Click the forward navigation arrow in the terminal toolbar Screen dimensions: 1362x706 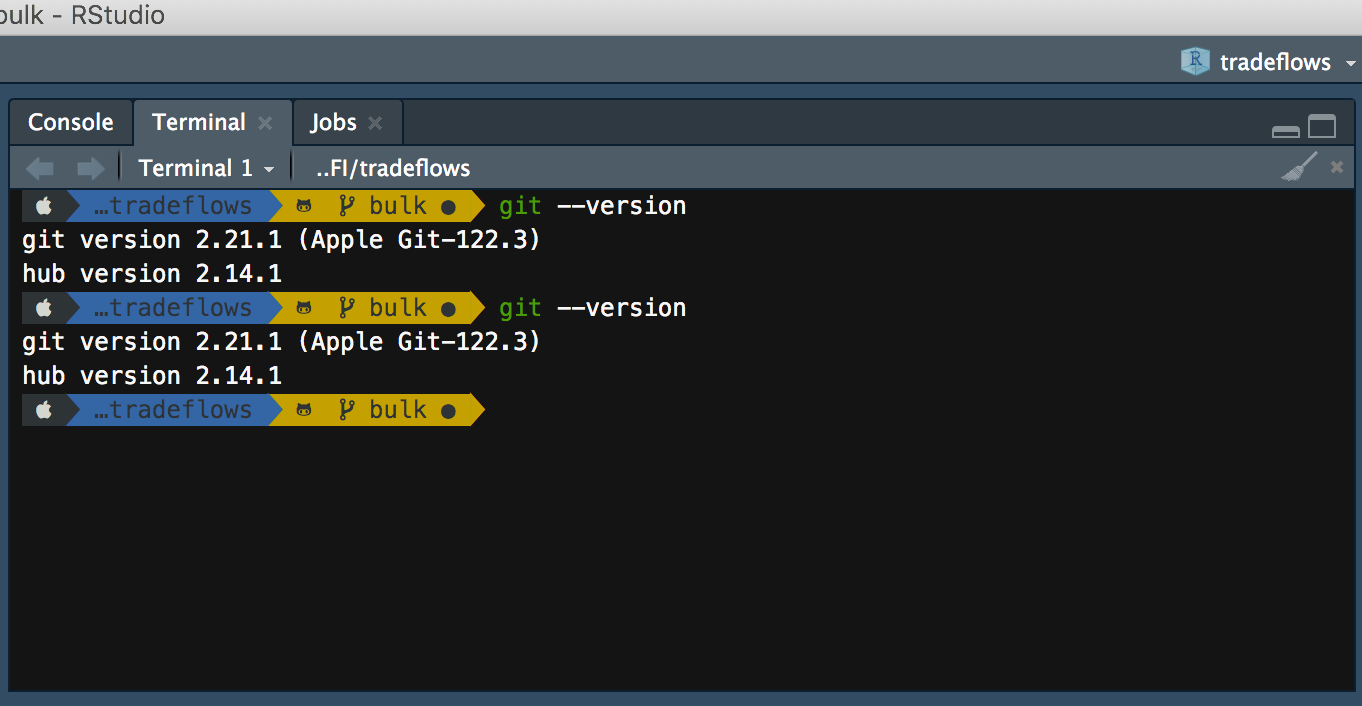pyautogui.click(x=89, y=167)
